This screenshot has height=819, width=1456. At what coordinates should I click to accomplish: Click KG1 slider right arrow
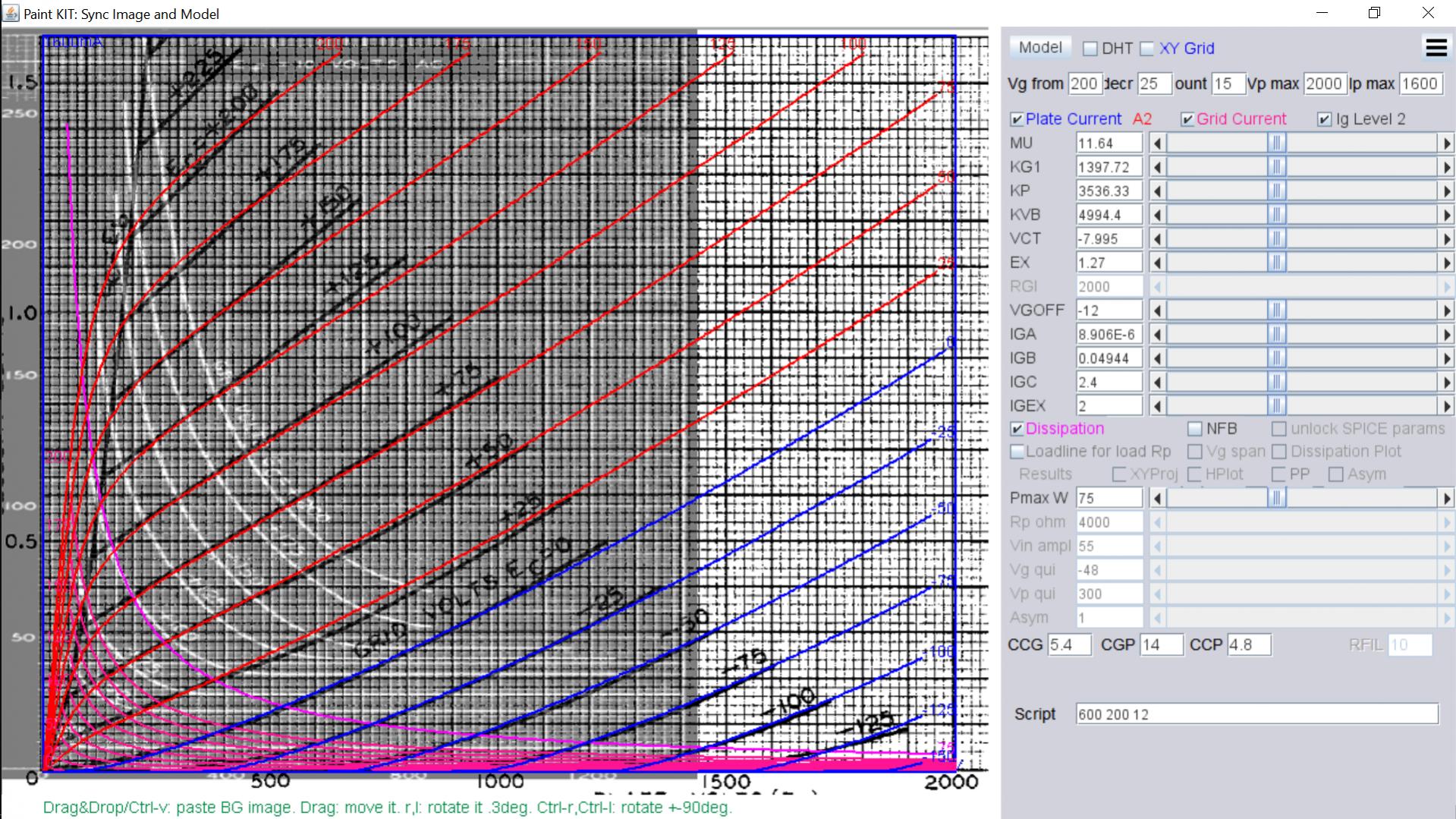point(1446,167)
